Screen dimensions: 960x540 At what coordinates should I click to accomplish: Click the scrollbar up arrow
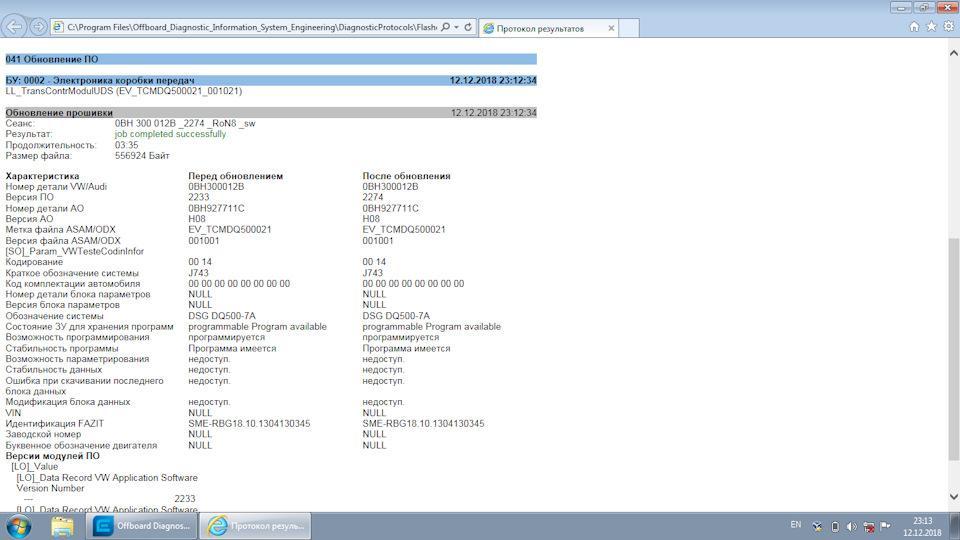(x=953, y=54)
